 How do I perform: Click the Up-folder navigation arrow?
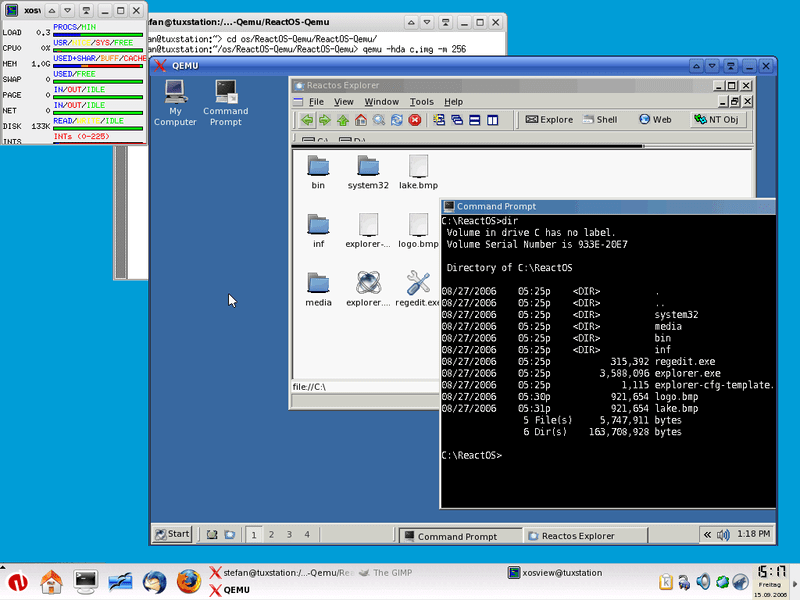343,120
